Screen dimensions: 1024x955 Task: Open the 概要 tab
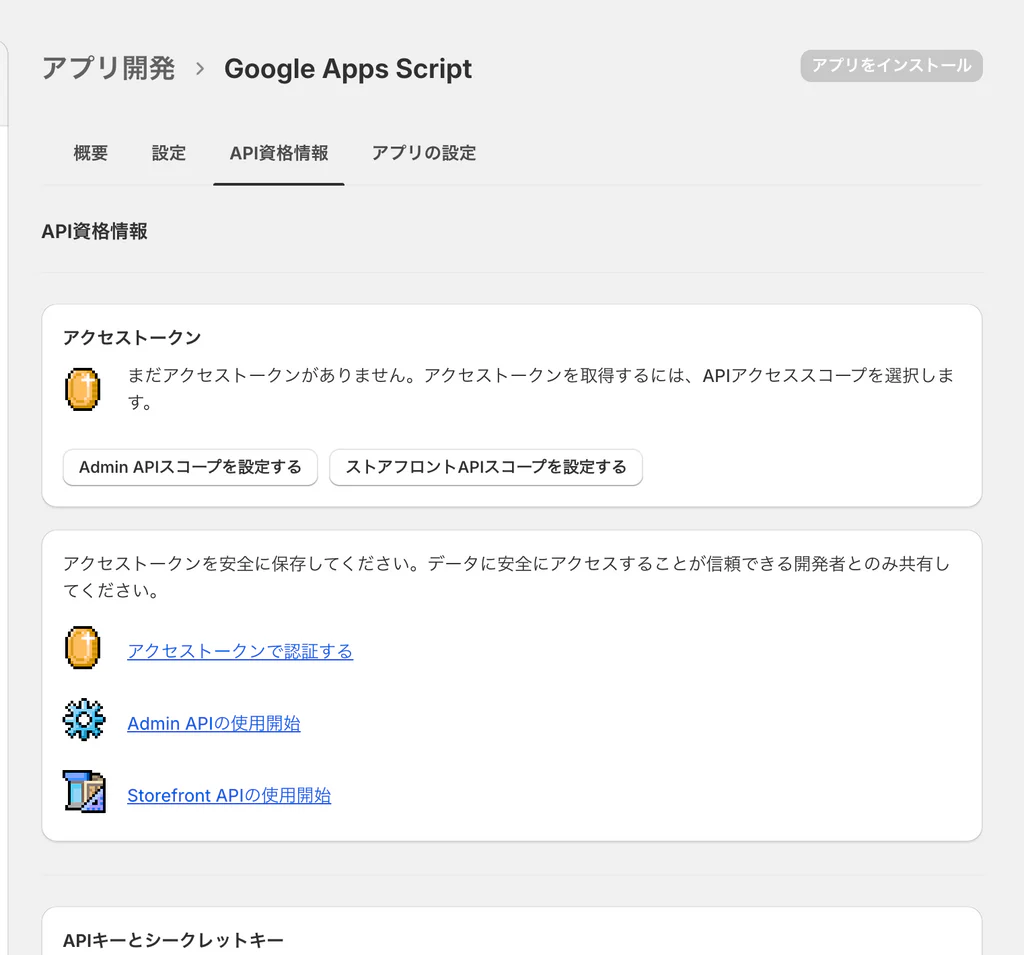(91, 153)
